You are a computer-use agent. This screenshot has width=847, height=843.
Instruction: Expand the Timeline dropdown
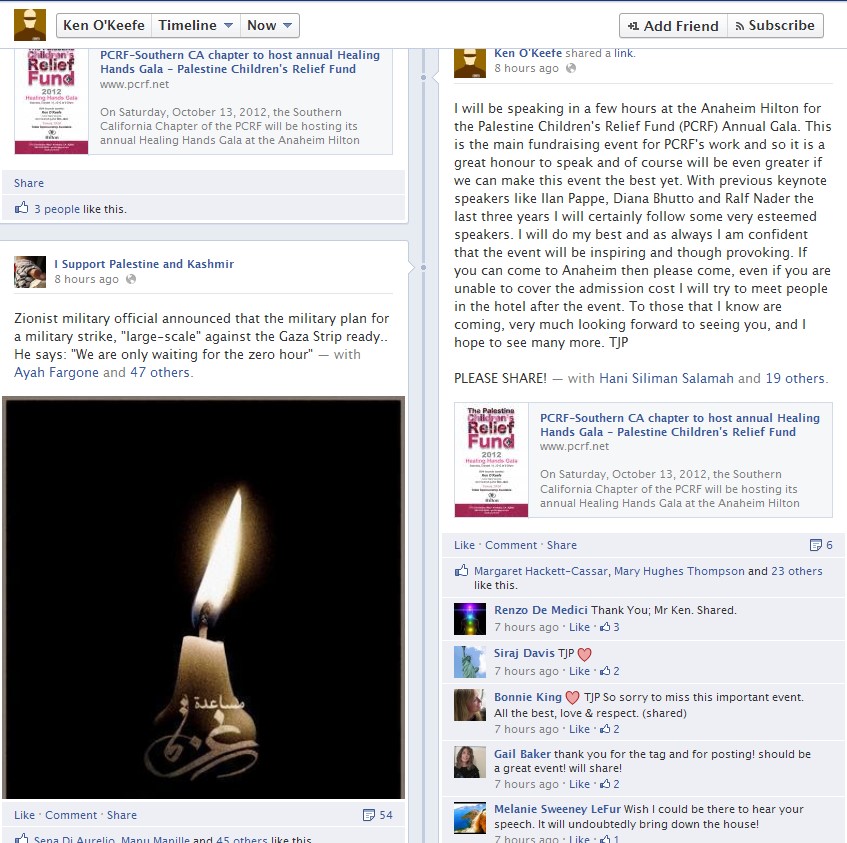point(196,25)
